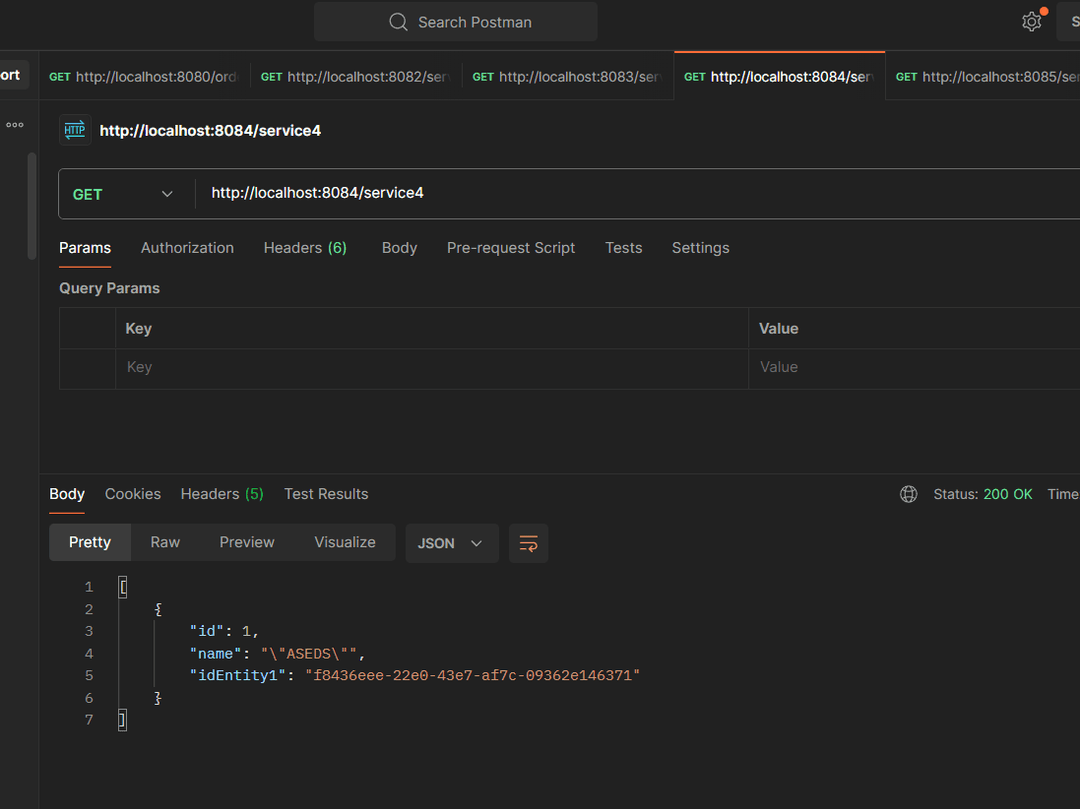Open the Pre-request Script tab
1080x809 pixels.
(x=510, y=248)
